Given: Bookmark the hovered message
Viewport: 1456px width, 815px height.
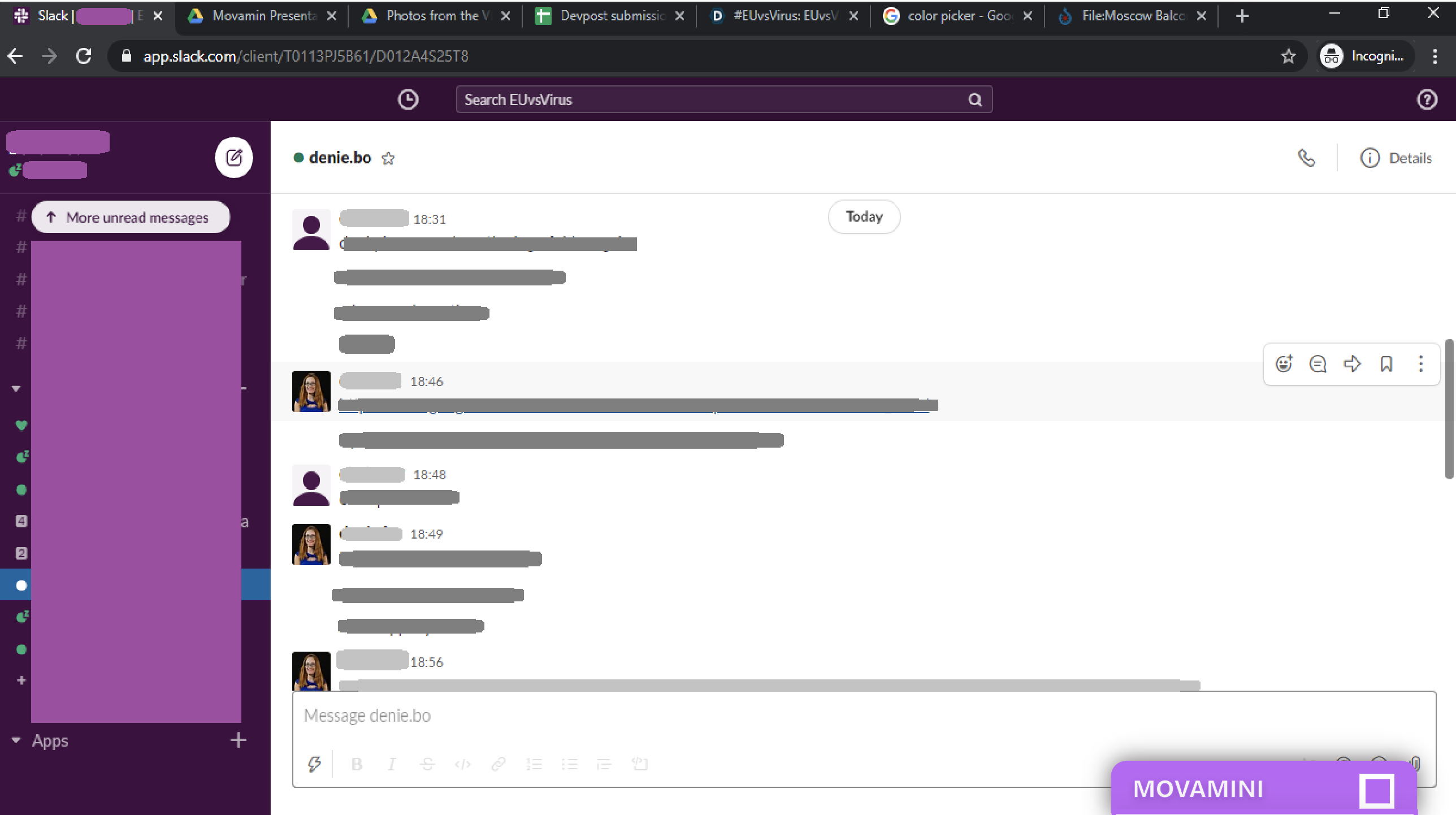Looking at the screenshot, I should [1386, 363].
